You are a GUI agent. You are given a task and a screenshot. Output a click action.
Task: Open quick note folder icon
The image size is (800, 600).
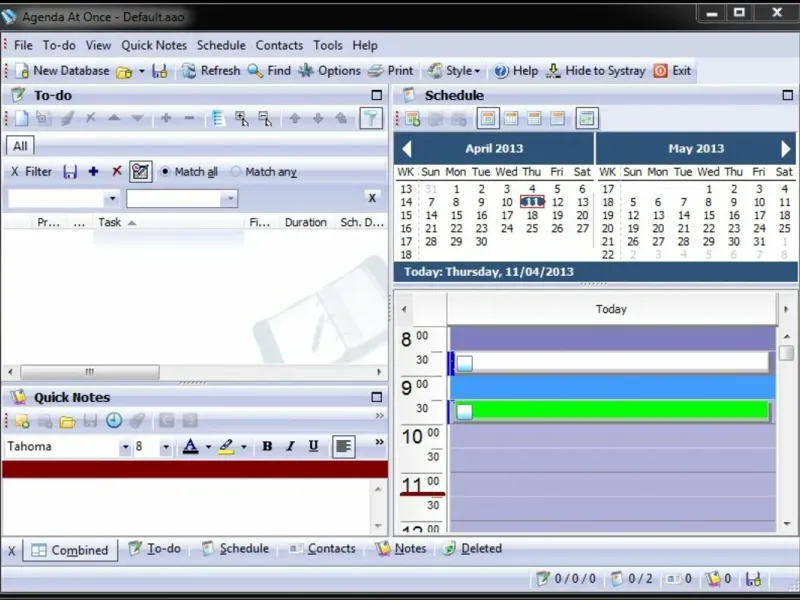click(x=67, y=421)
